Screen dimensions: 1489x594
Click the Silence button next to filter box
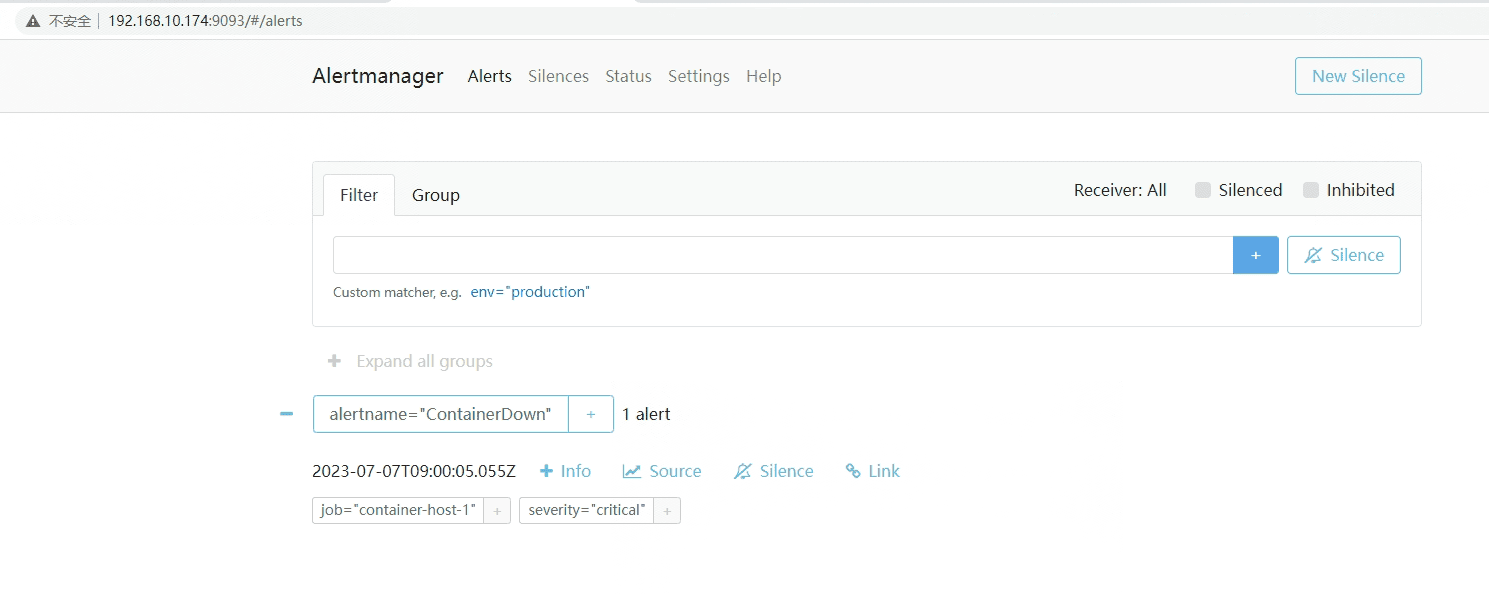(1344, 255)
